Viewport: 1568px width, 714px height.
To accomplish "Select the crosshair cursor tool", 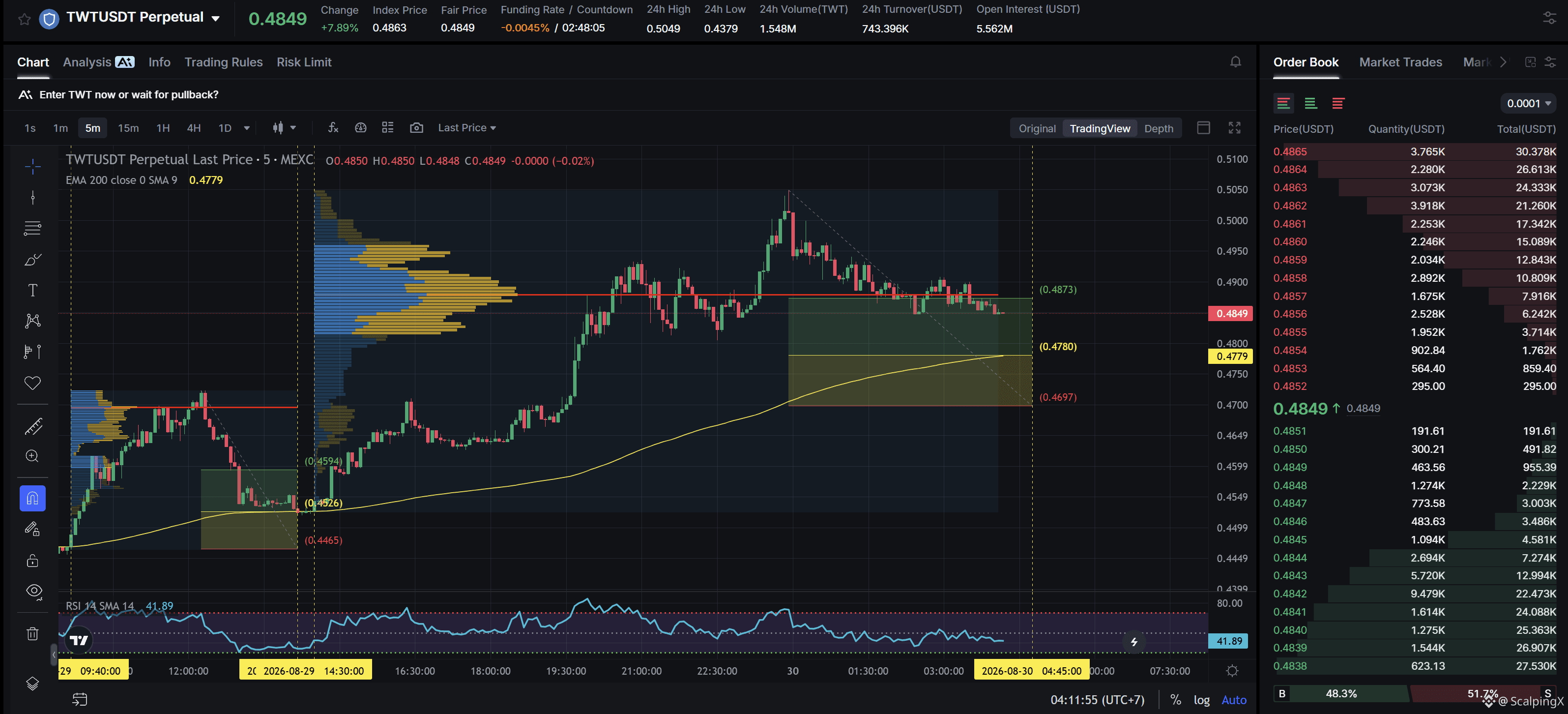I will (x=33, y=166).
